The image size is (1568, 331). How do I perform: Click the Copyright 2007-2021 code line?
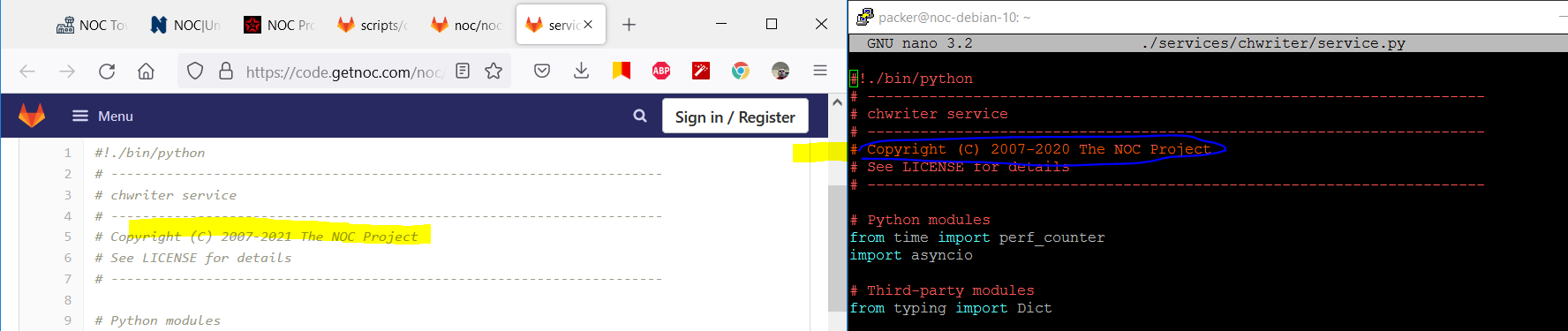coord(256,237)
